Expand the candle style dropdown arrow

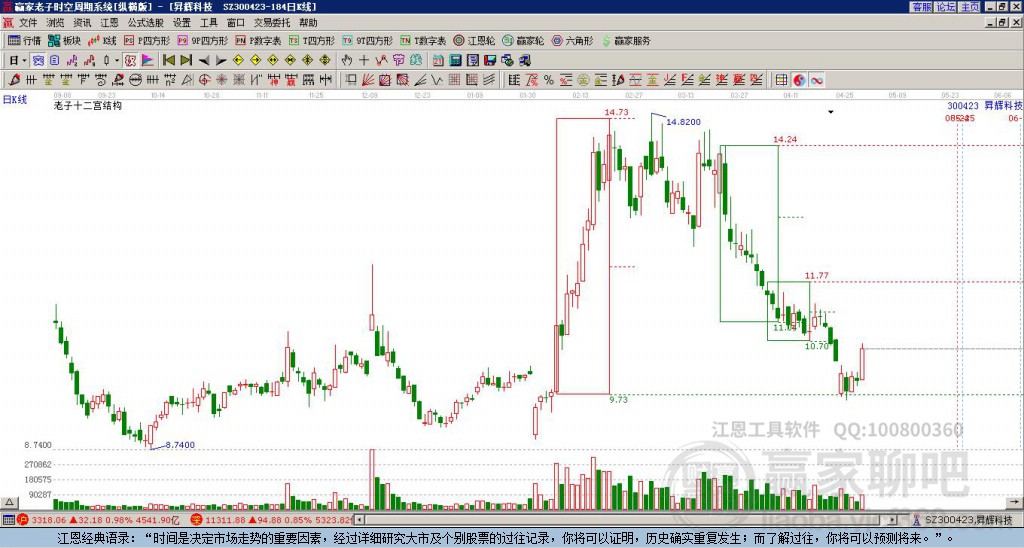pos(117,61)
